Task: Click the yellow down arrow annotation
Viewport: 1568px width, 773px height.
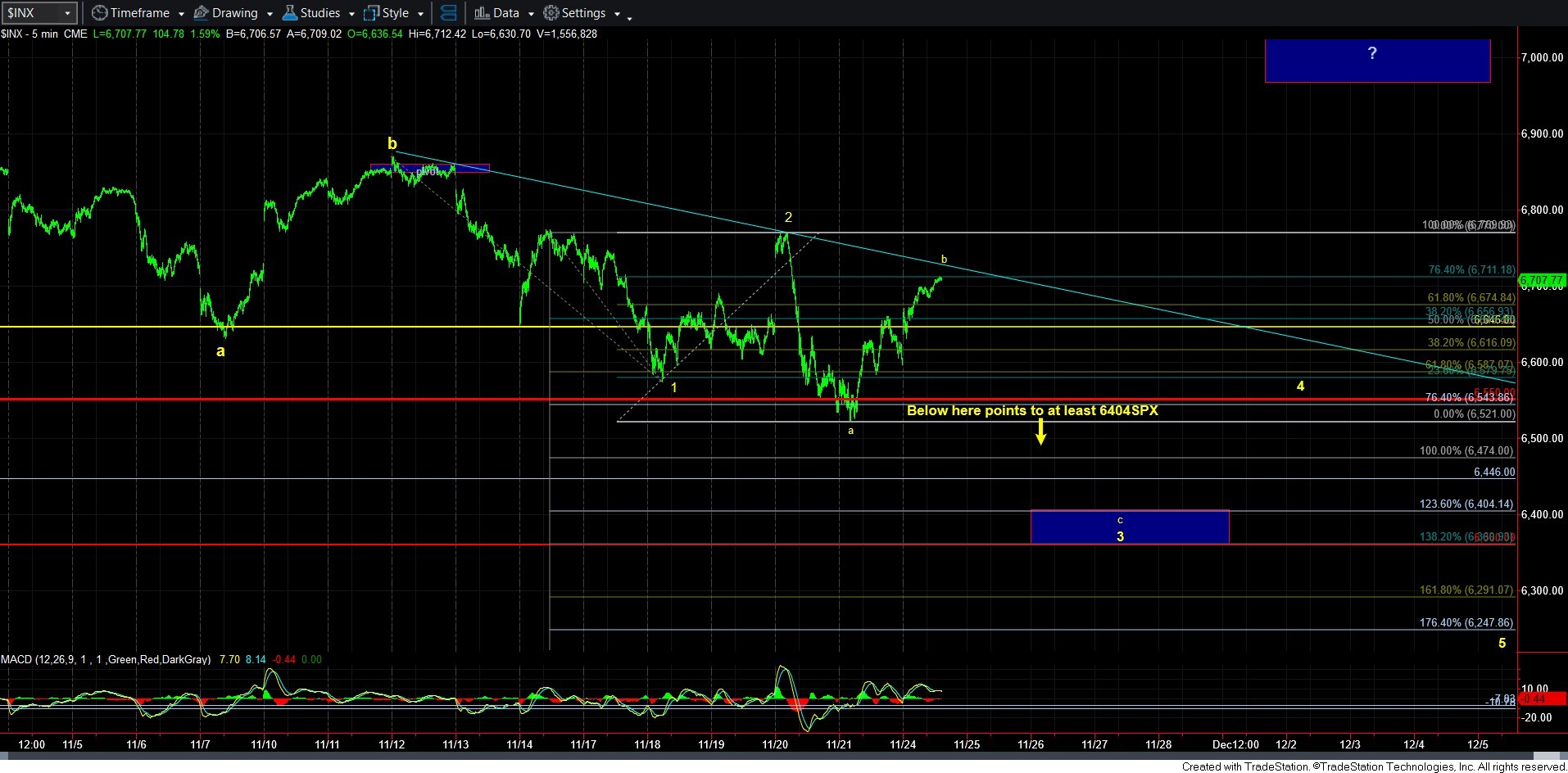Action: [1040, 432]
